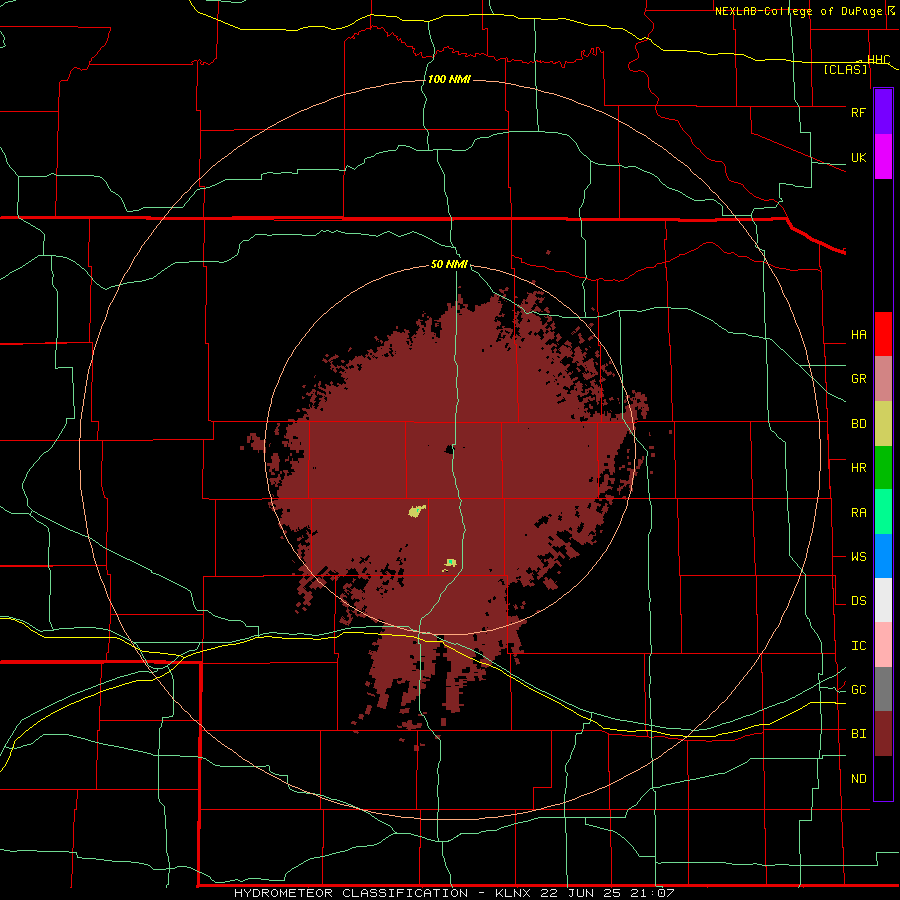900x900 pixels.
Task: Click the WS blue legend swatch
Action: 883,556
